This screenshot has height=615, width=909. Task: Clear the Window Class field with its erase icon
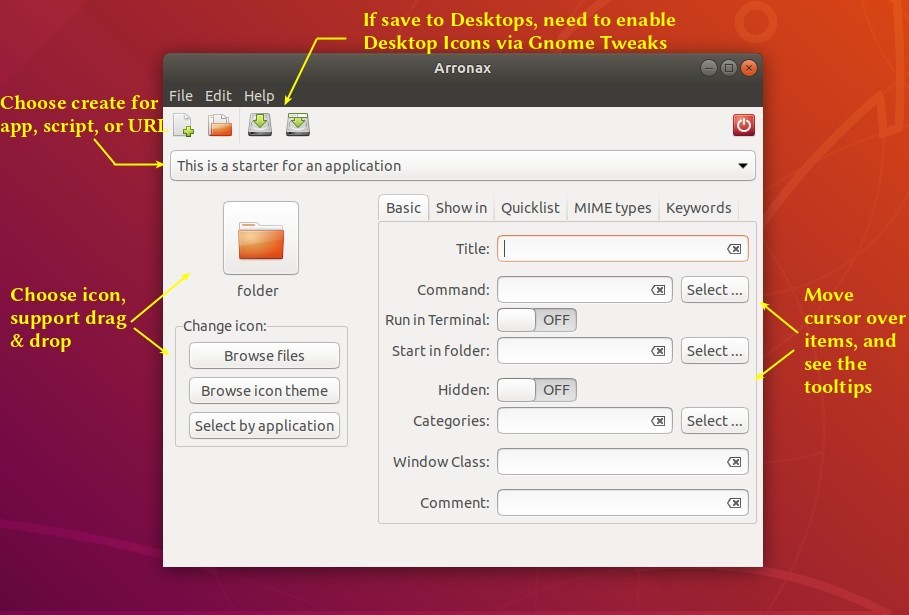pos(734,462)
